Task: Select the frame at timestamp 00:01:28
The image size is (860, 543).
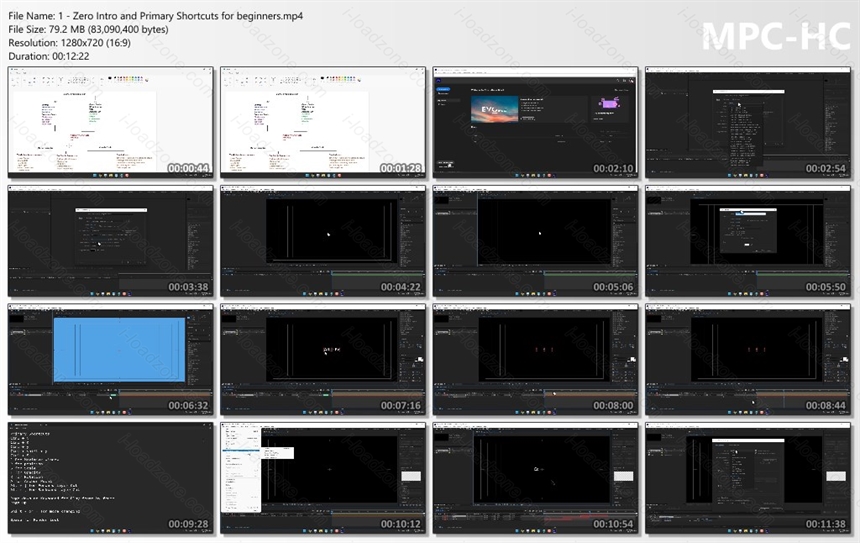Action: [323, 123]
